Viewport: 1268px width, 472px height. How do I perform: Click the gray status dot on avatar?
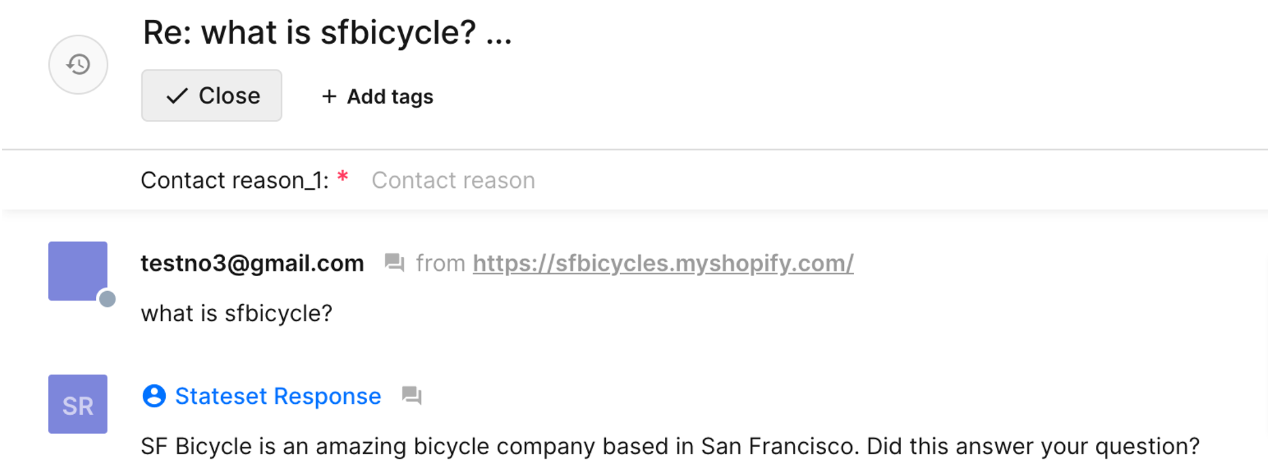coord(107,299)
